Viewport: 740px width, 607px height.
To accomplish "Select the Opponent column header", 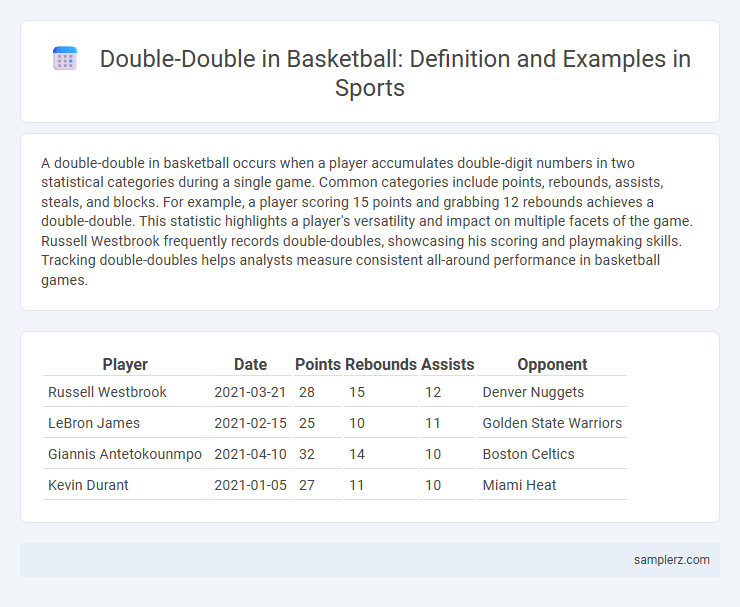I will 552,364.
